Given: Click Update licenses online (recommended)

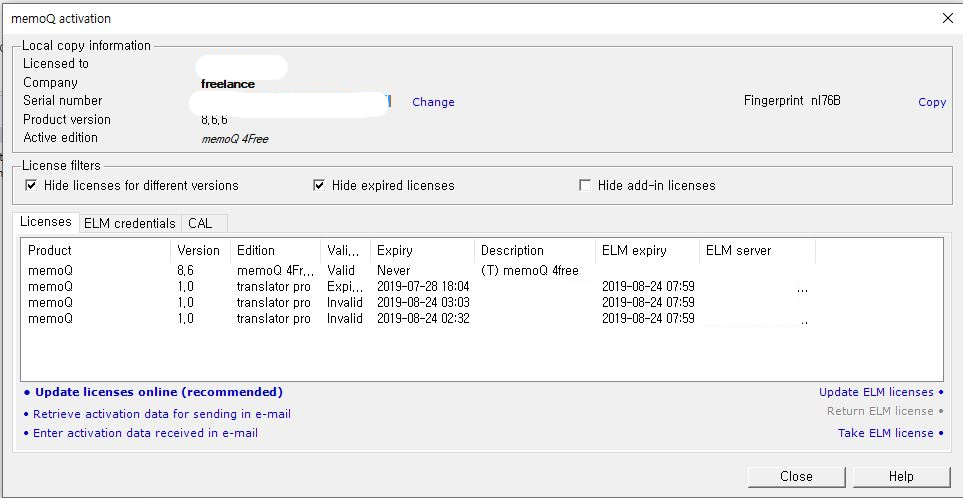Looking at the screenshot, I should click(158, 392).
